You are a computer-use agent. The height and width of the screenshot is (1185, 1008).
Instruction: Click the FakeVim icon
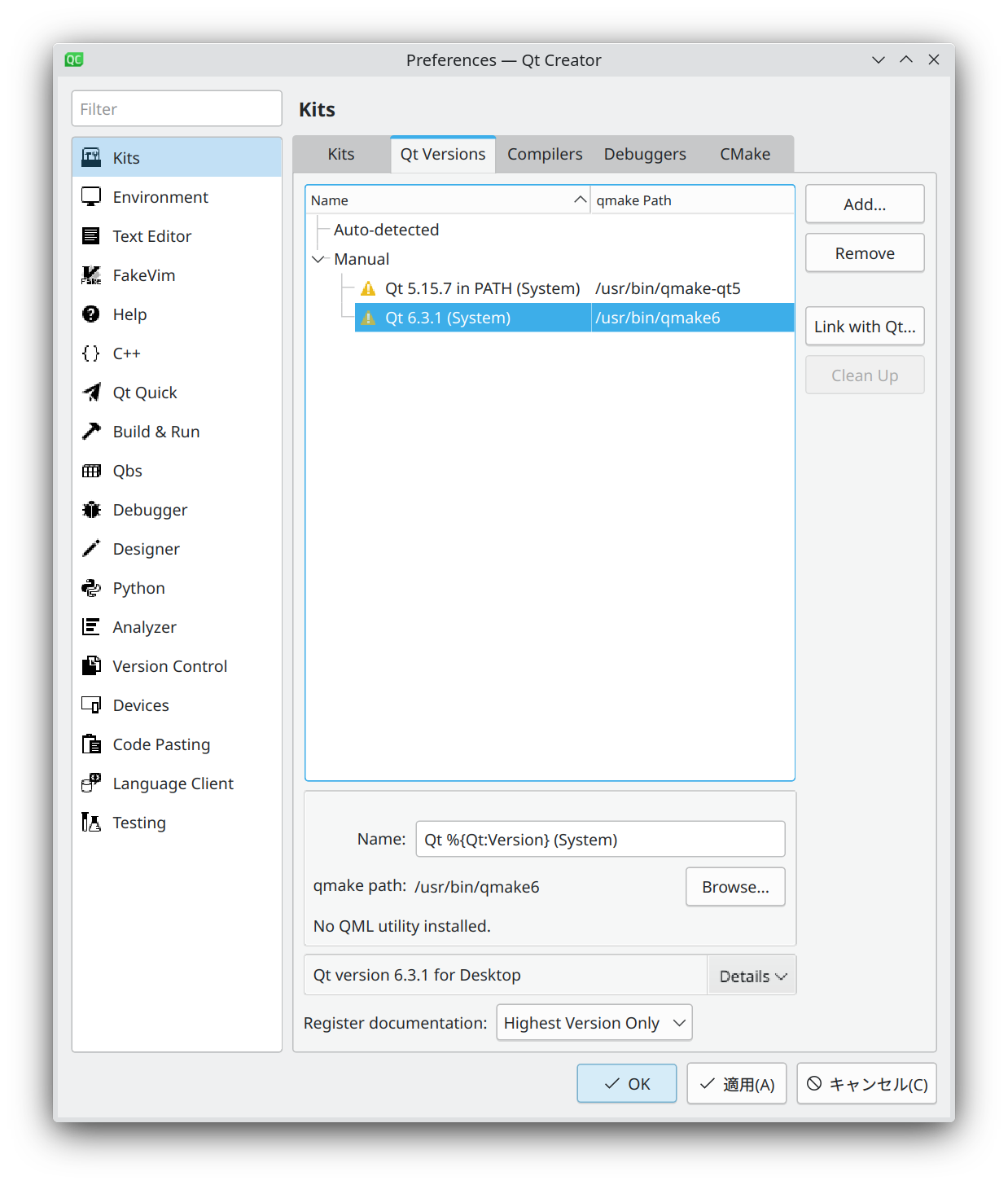coord(91,274)
